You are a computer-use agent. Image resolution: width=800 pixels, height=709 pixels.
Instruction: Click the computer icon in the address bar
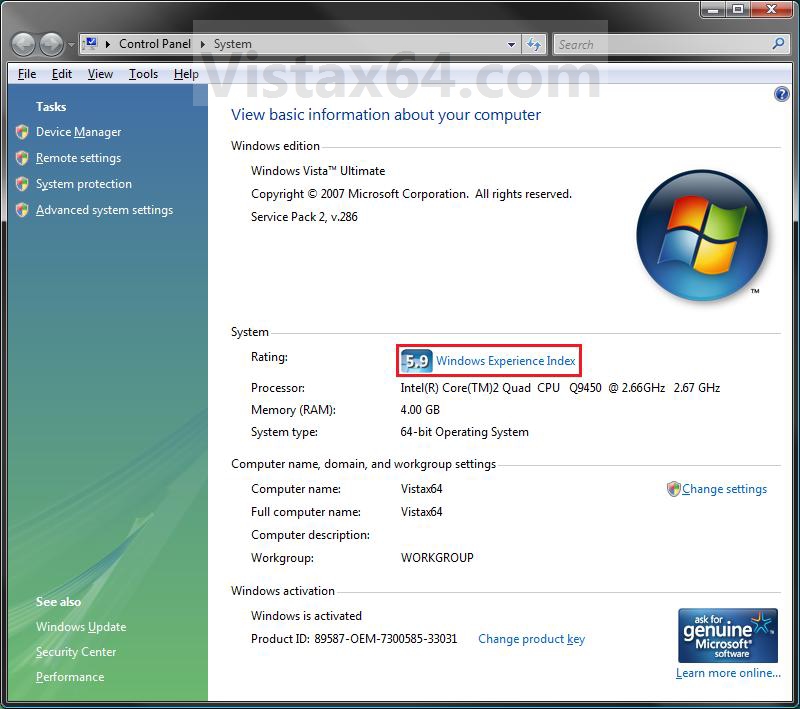[90, 44]
